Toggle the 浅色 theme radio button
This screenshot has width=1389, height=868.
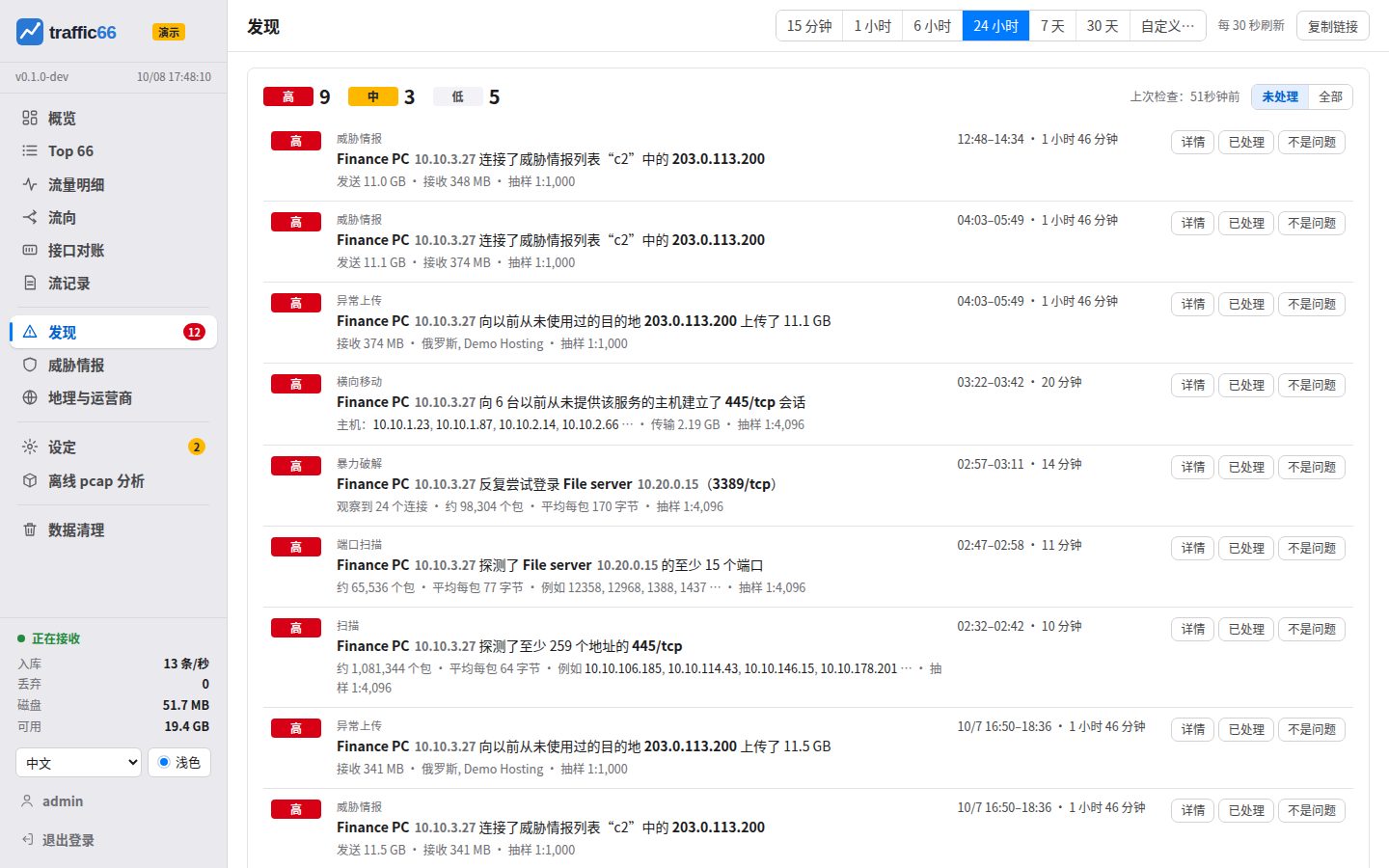tap(164, 762)
